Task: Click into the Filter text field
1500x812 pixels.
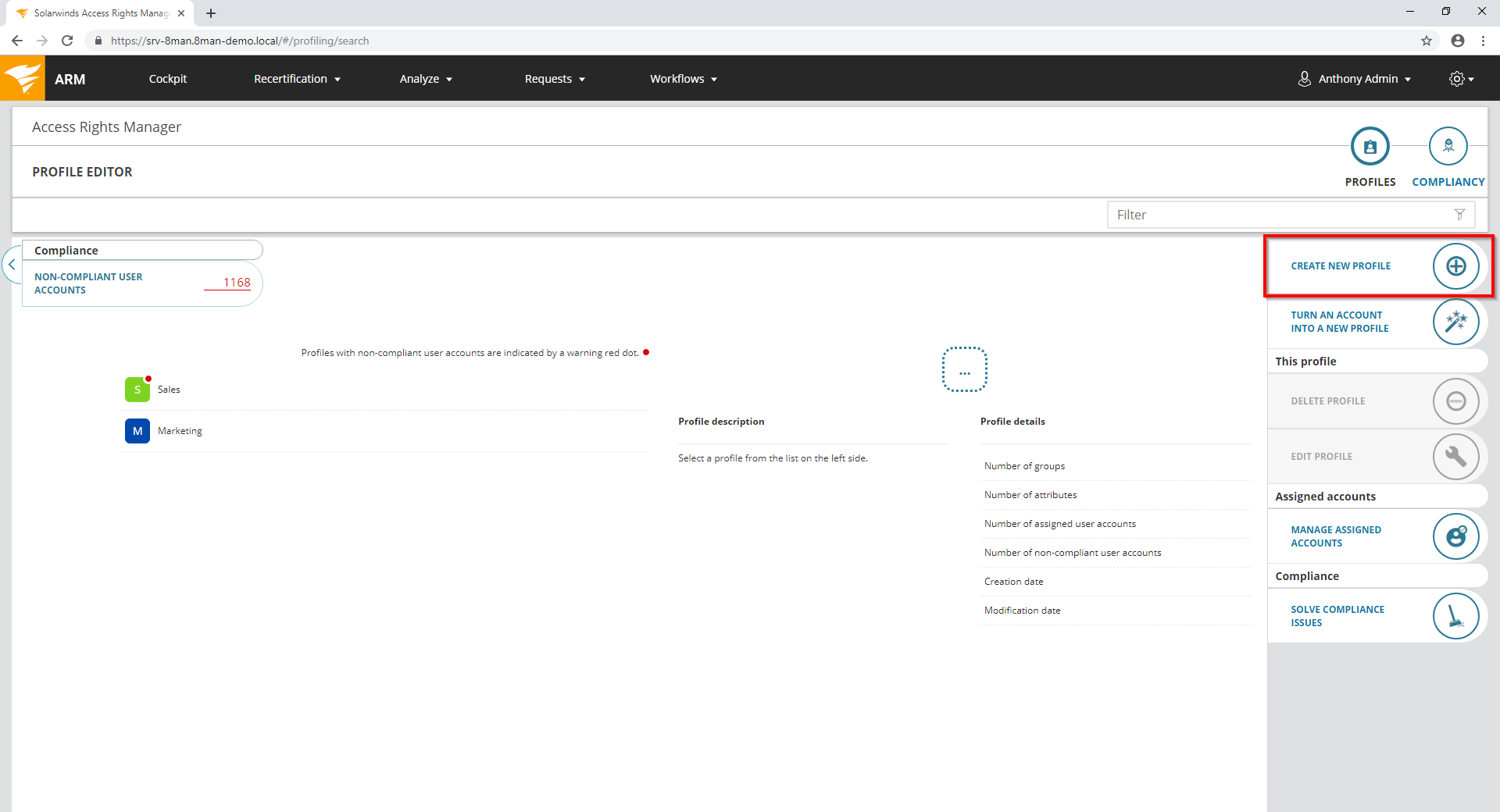Action: tap(1277, 215)
